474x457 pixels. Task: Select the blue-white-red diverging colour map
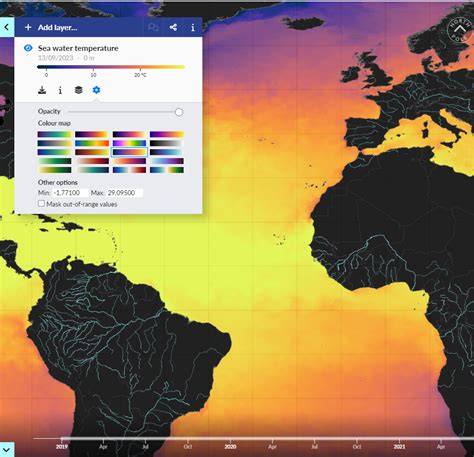(129, 170)
